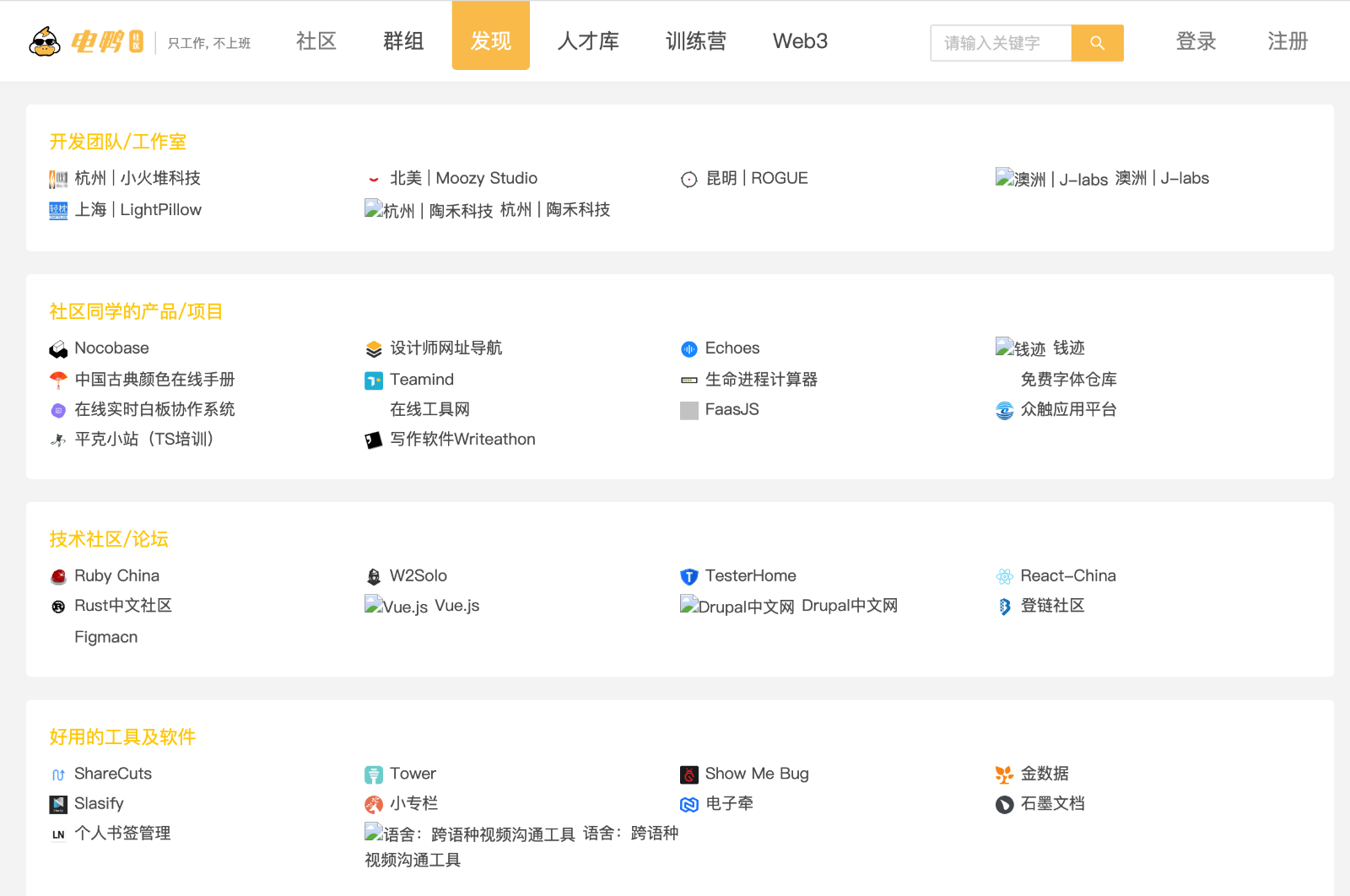Image resolution: width=1350 pixels, height=896 pixels.
Task: Open the 社区 nav tab
Action: coord(316,40)
